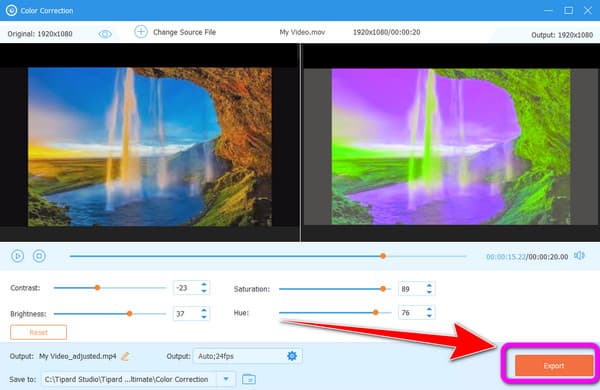Expand the Save to path dropdown arrow
Viewport: 600px width, 390px height.
[x=226, y=379]
